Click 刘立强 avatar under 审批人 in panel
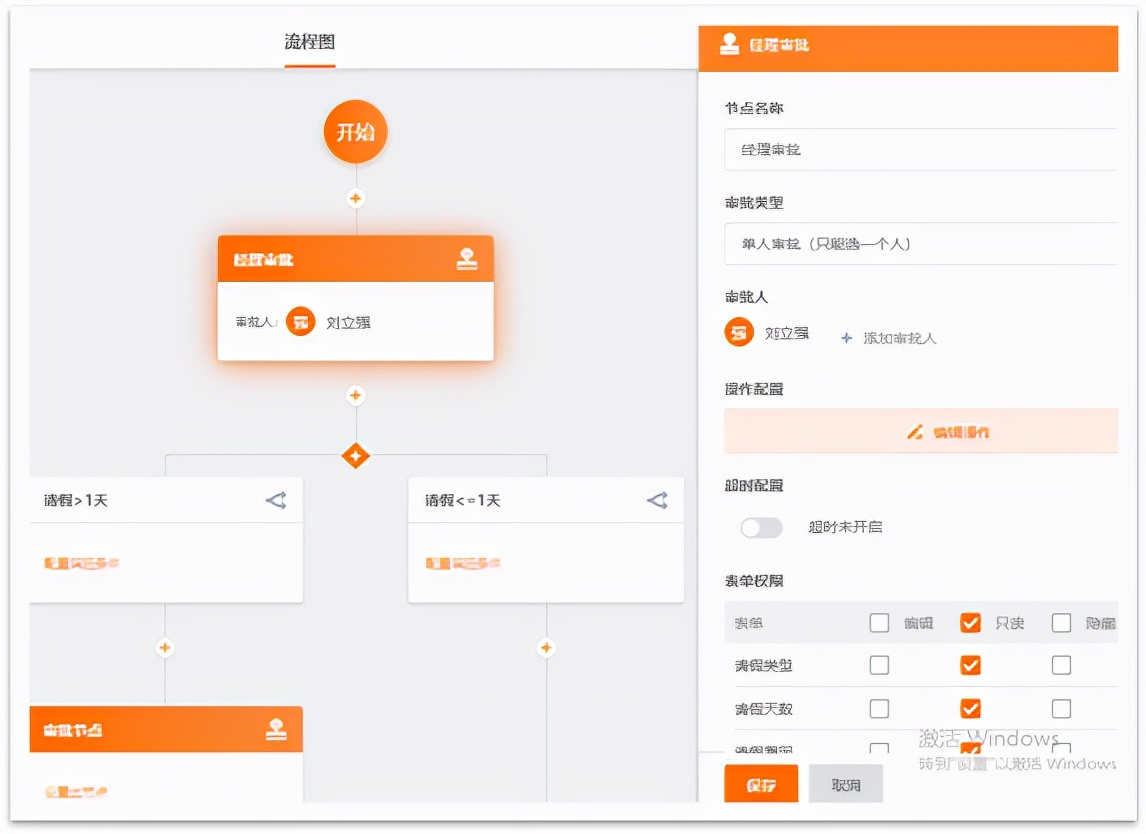The image size is (1146, 834). point(739,333)
